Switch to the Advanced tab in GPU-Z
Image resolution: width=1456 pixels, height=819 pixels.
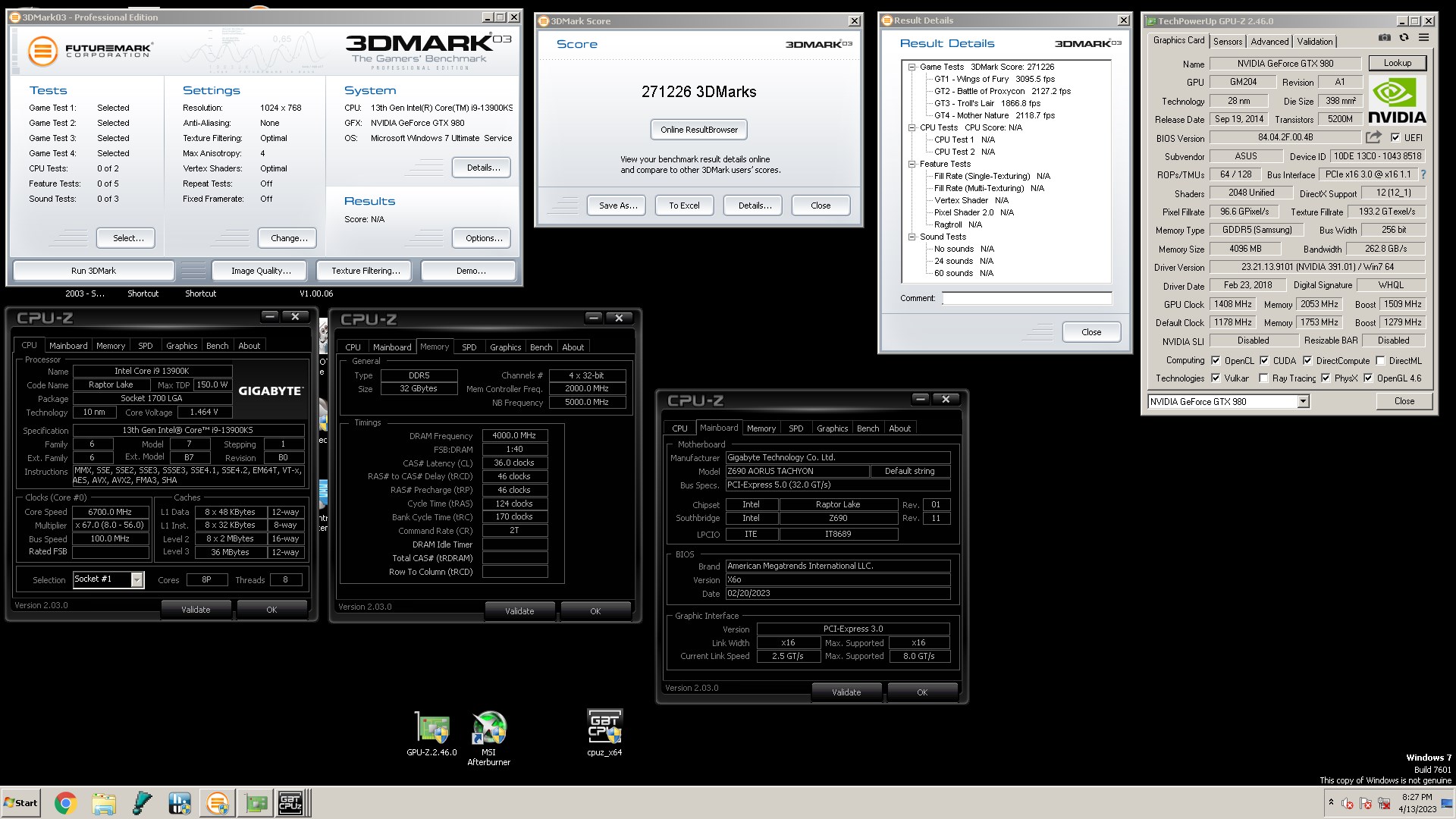pos(1269,42)
